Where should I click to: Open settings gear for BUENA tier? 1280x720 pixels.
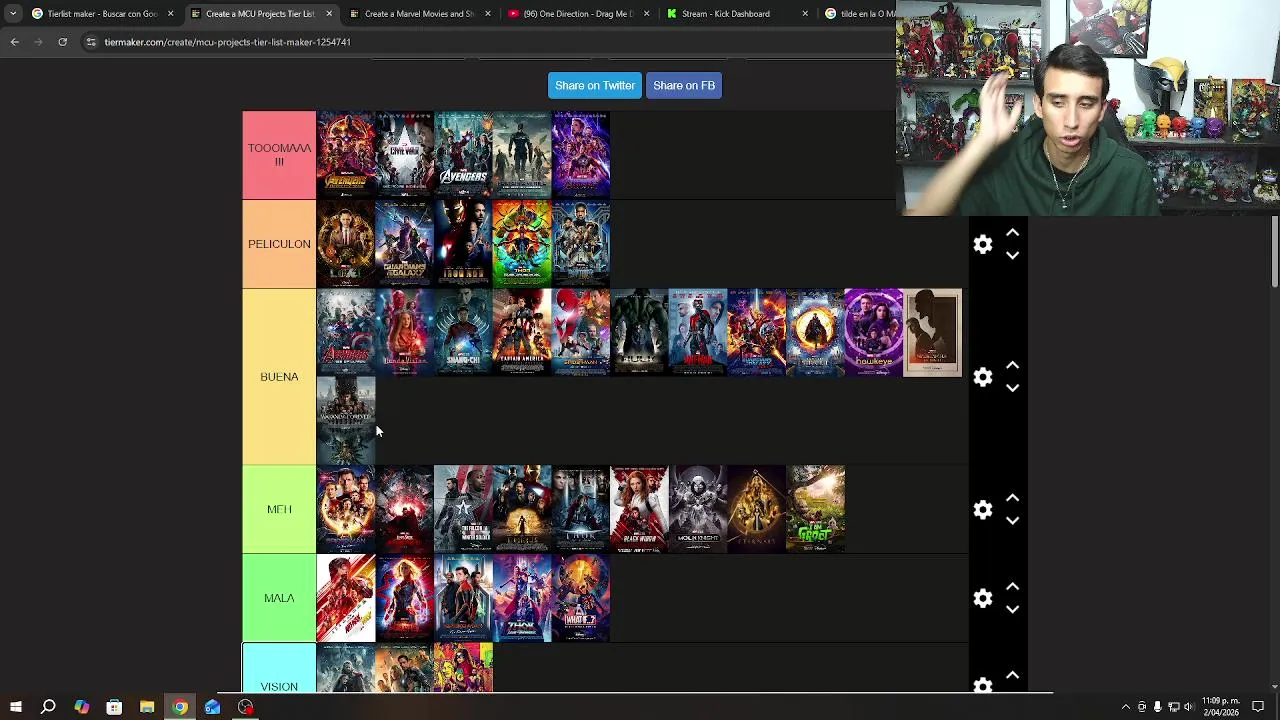coord(983,377)
